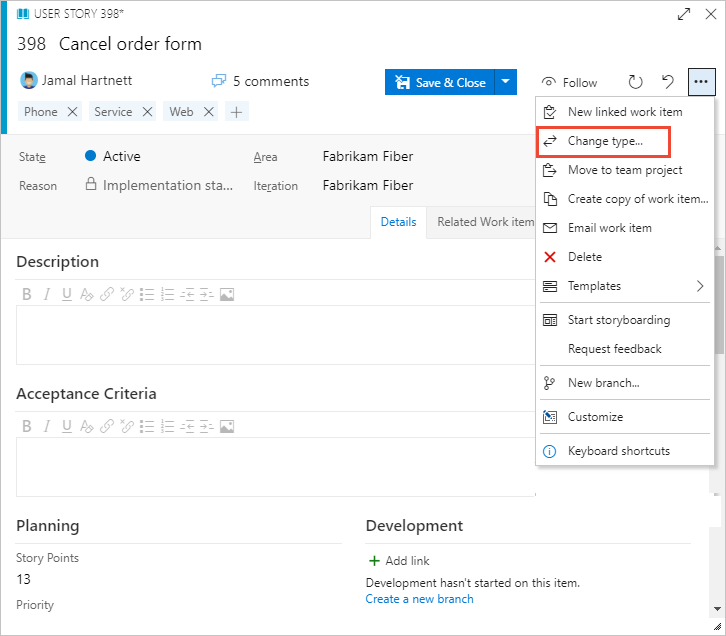
Task: Toggle Follow on this work item
Action: [569, 82]
